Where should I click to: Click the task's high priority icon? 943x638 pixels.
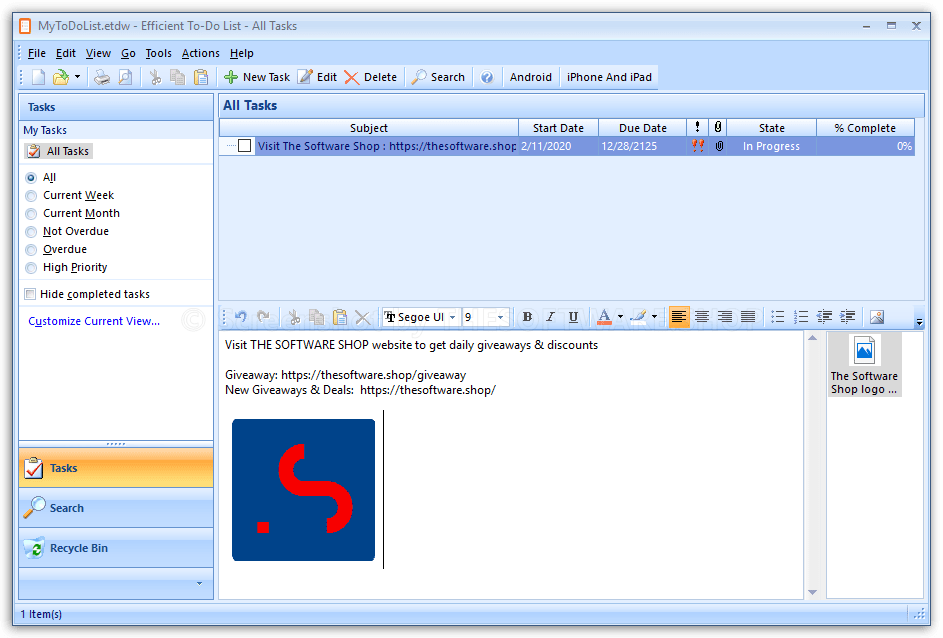(698, 146)
